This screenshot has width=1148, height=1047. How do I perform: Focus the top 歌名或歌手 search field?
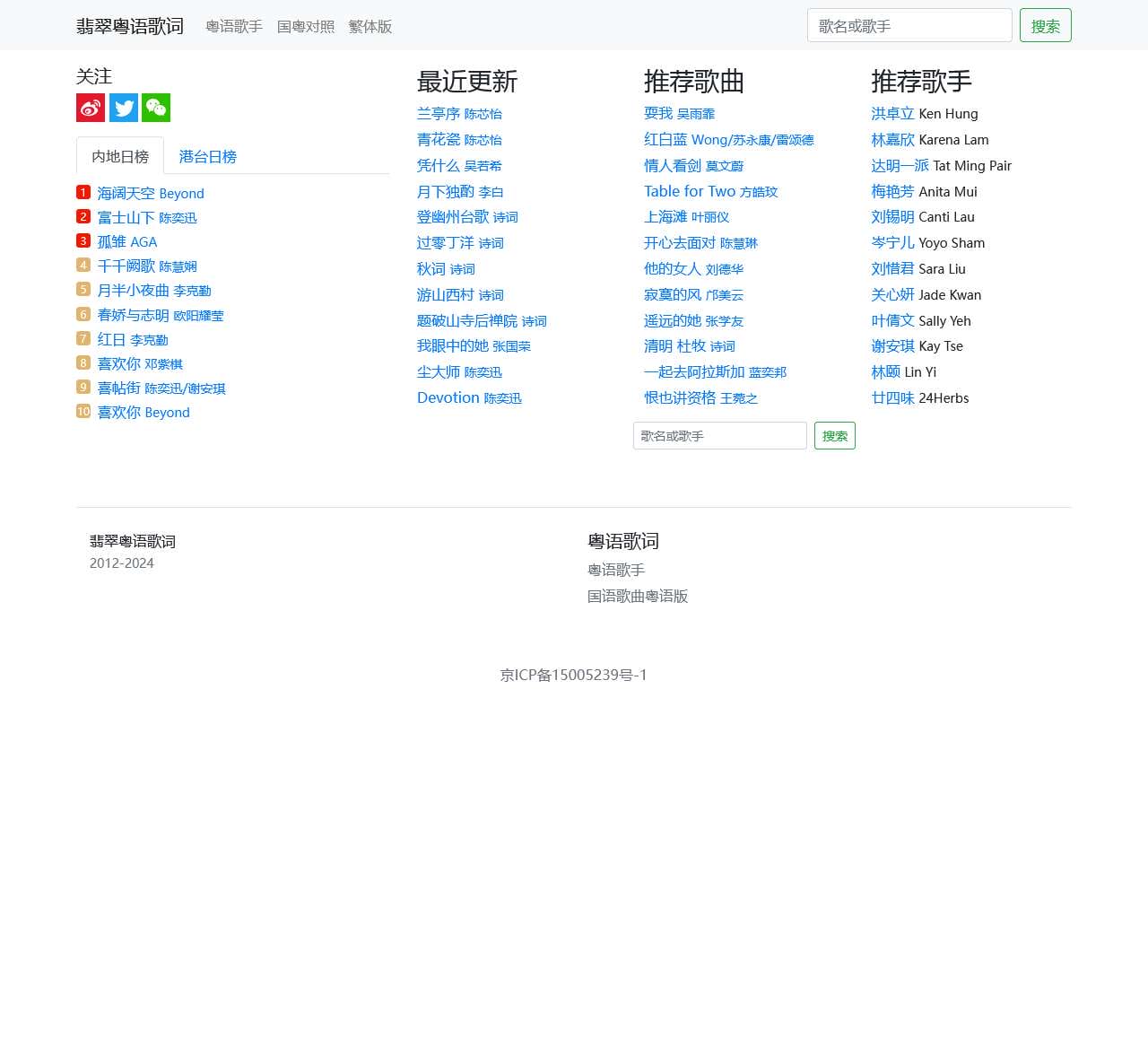coord(909,25)
